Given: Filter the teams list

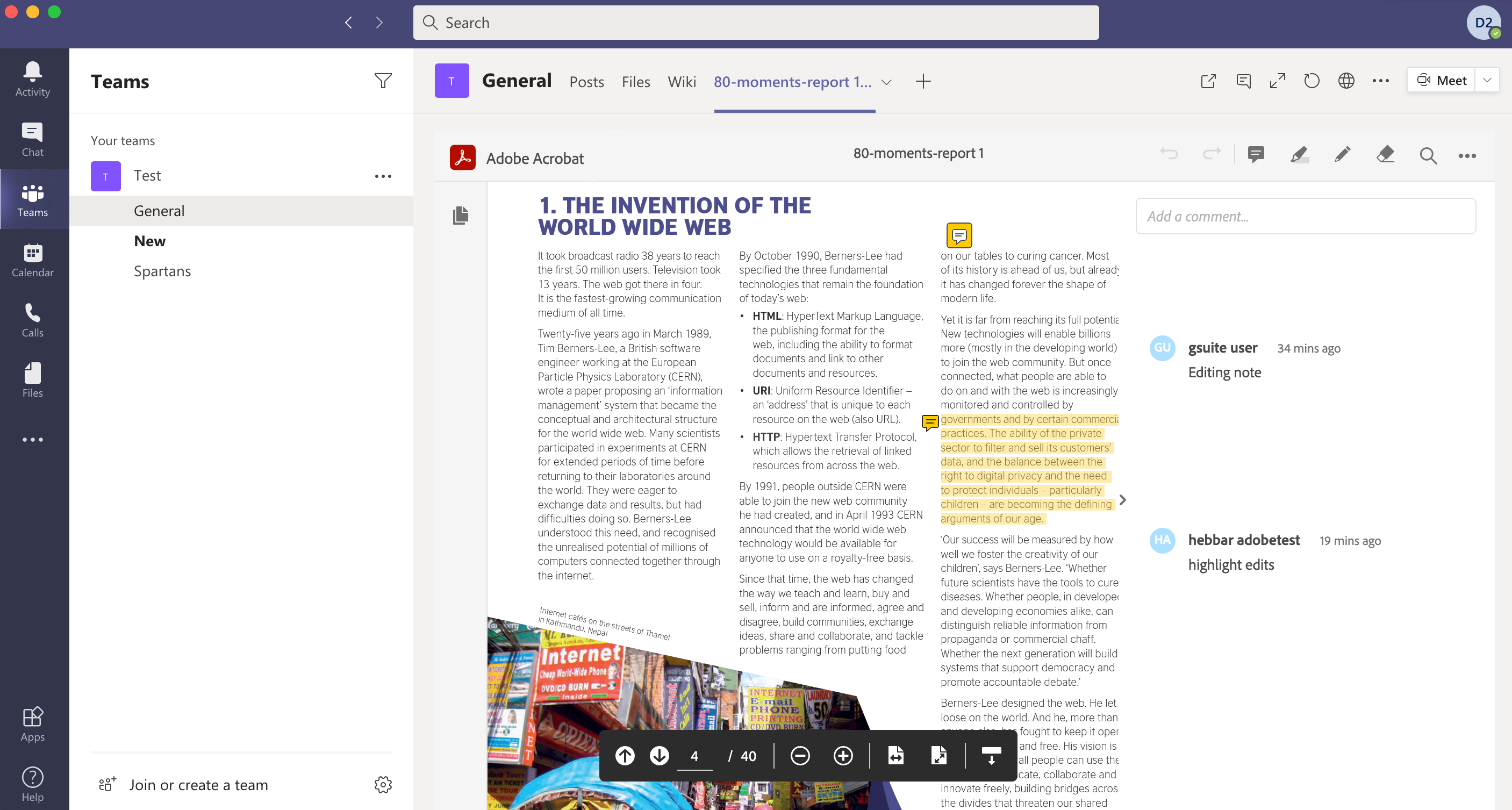Looking at the screenshot, I should (x=383, y=81).
